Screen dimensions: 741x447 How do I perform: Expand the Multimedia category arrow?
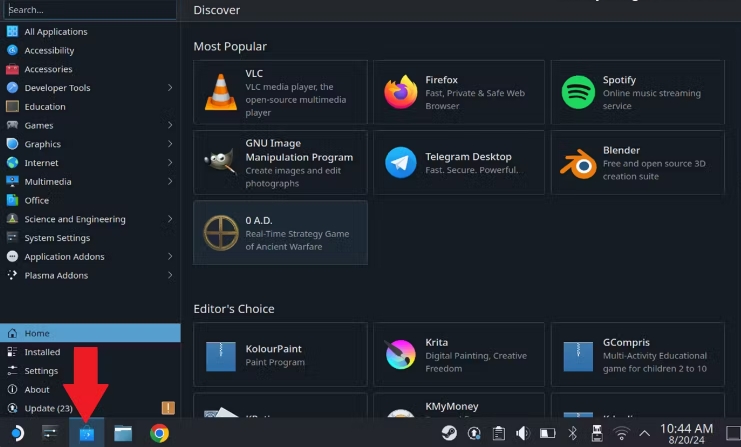click(x=170, y=181)
